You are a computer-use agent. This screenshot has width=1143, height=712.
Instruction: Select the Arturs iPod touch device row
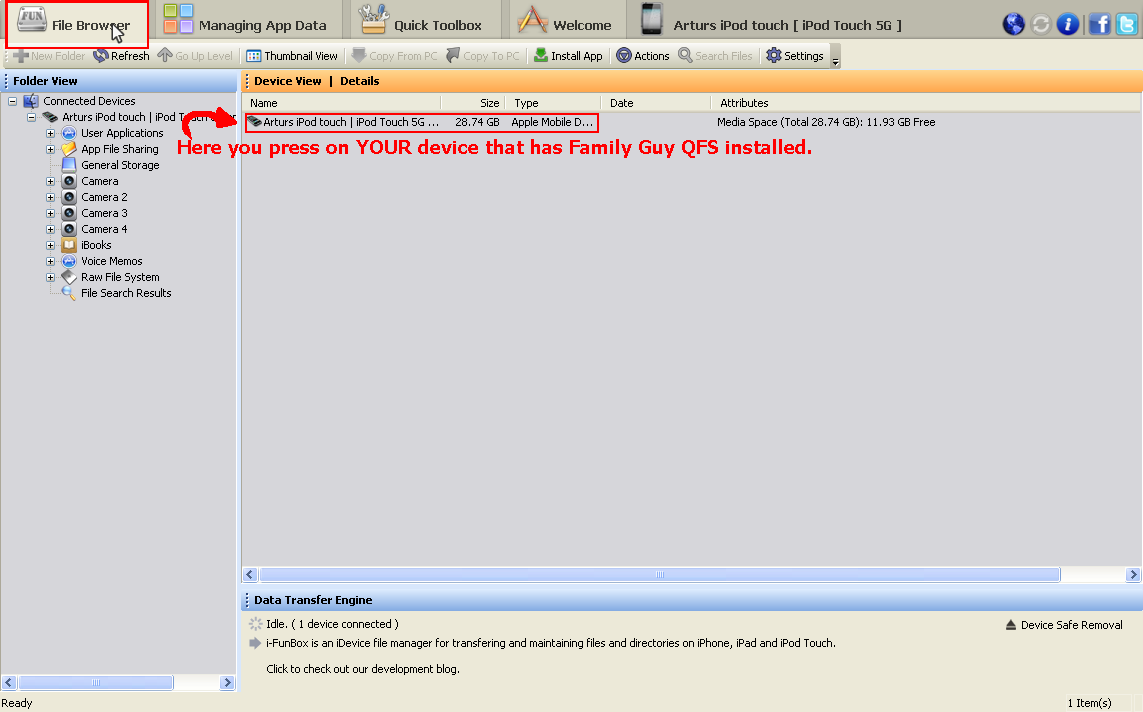(x=421, y=122)
